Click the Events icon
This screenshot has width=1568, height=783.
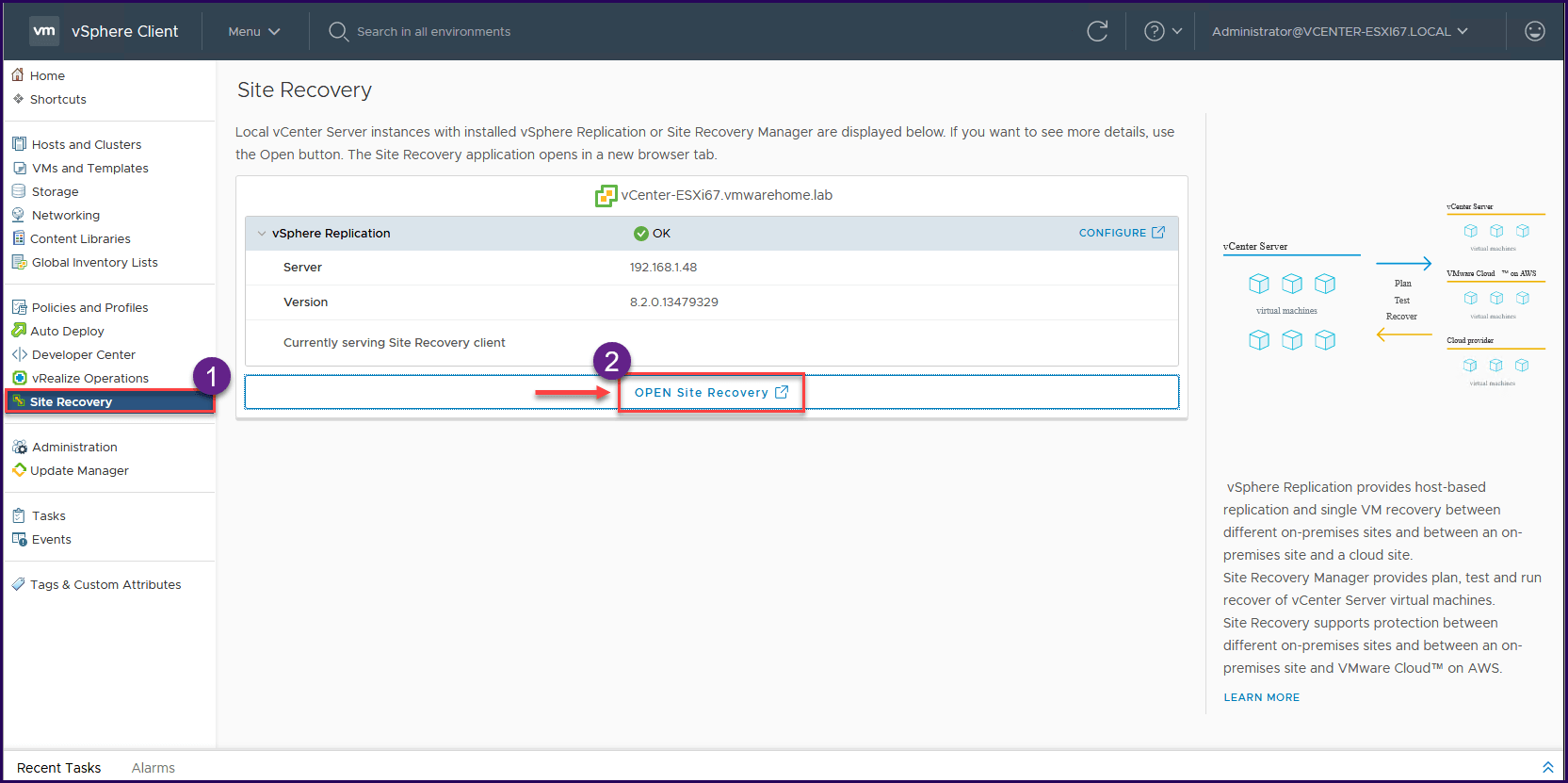pyautogui.click(x=19, y=539)
